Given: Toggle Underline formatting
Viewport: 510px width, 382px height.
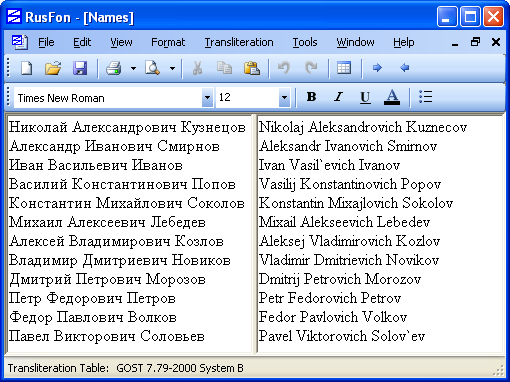Looking at the screenshot, I should 365,97.
